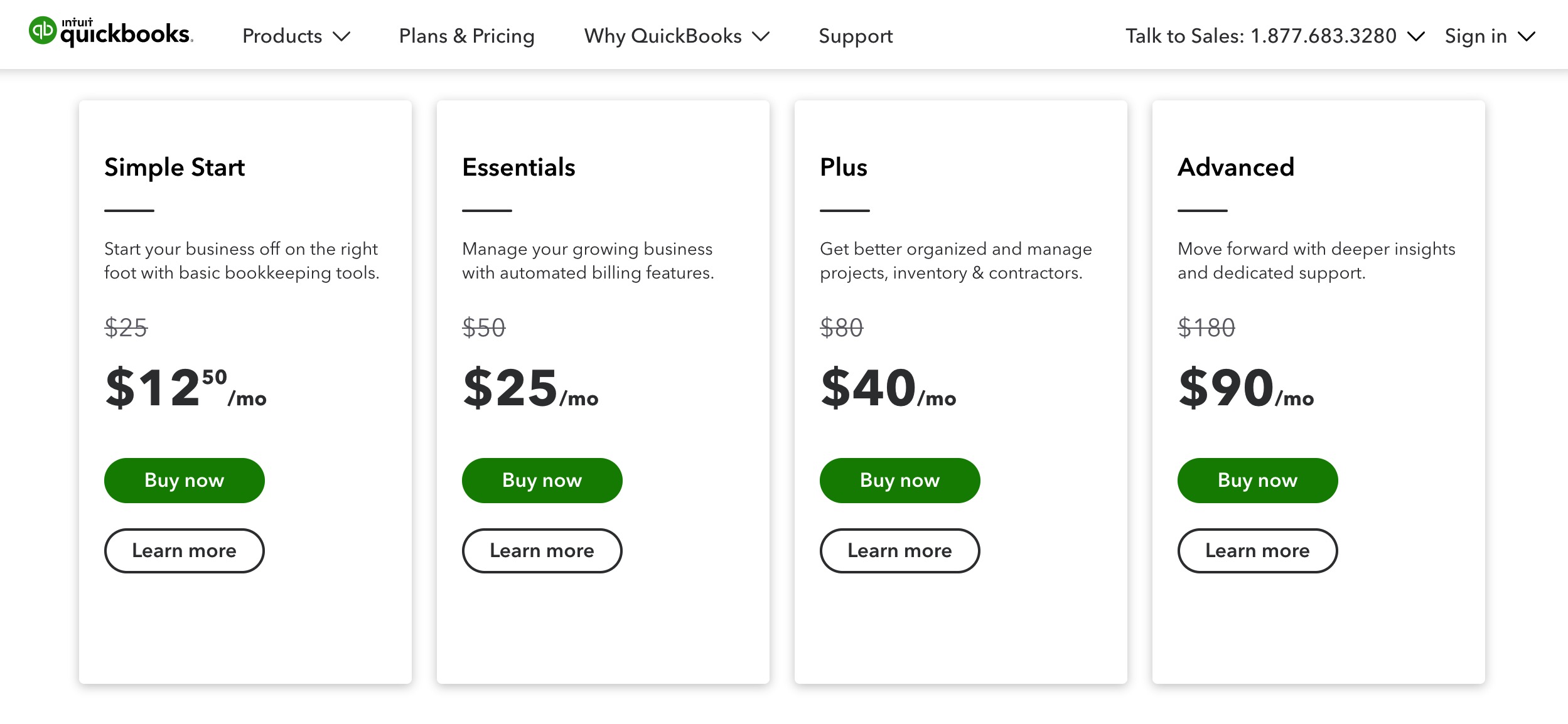Screen dimensions: 1568x724
Task: Learn more about Simple Start plan
Action: [x=184, y=550]
